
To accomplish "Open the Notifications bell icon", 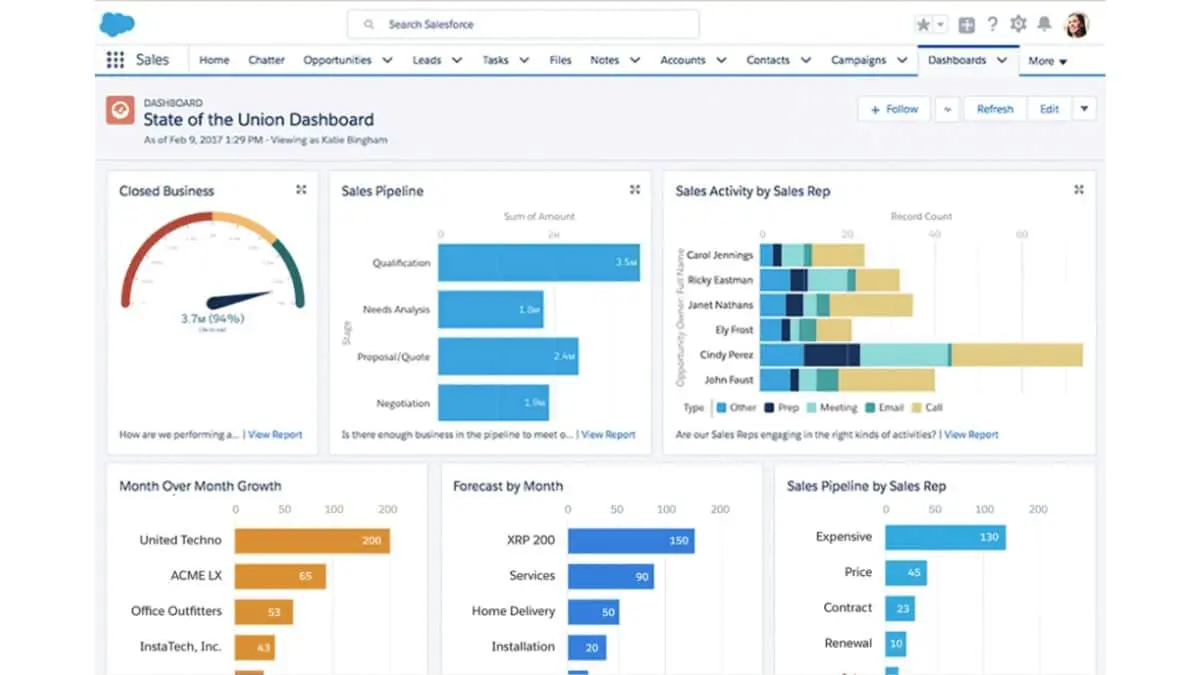I will point(1044,24).
